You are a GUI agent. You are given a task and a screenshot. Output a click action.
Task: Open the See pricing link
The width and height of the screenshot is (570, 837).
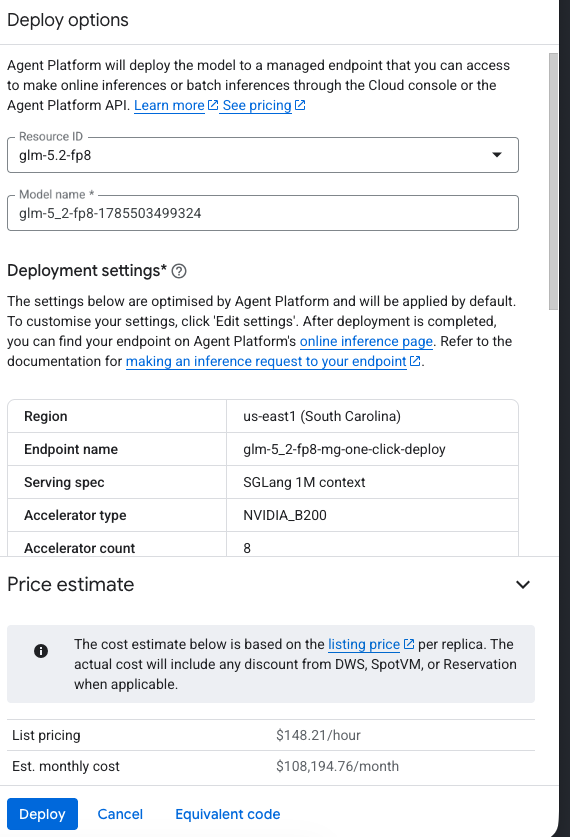[257, 105]
